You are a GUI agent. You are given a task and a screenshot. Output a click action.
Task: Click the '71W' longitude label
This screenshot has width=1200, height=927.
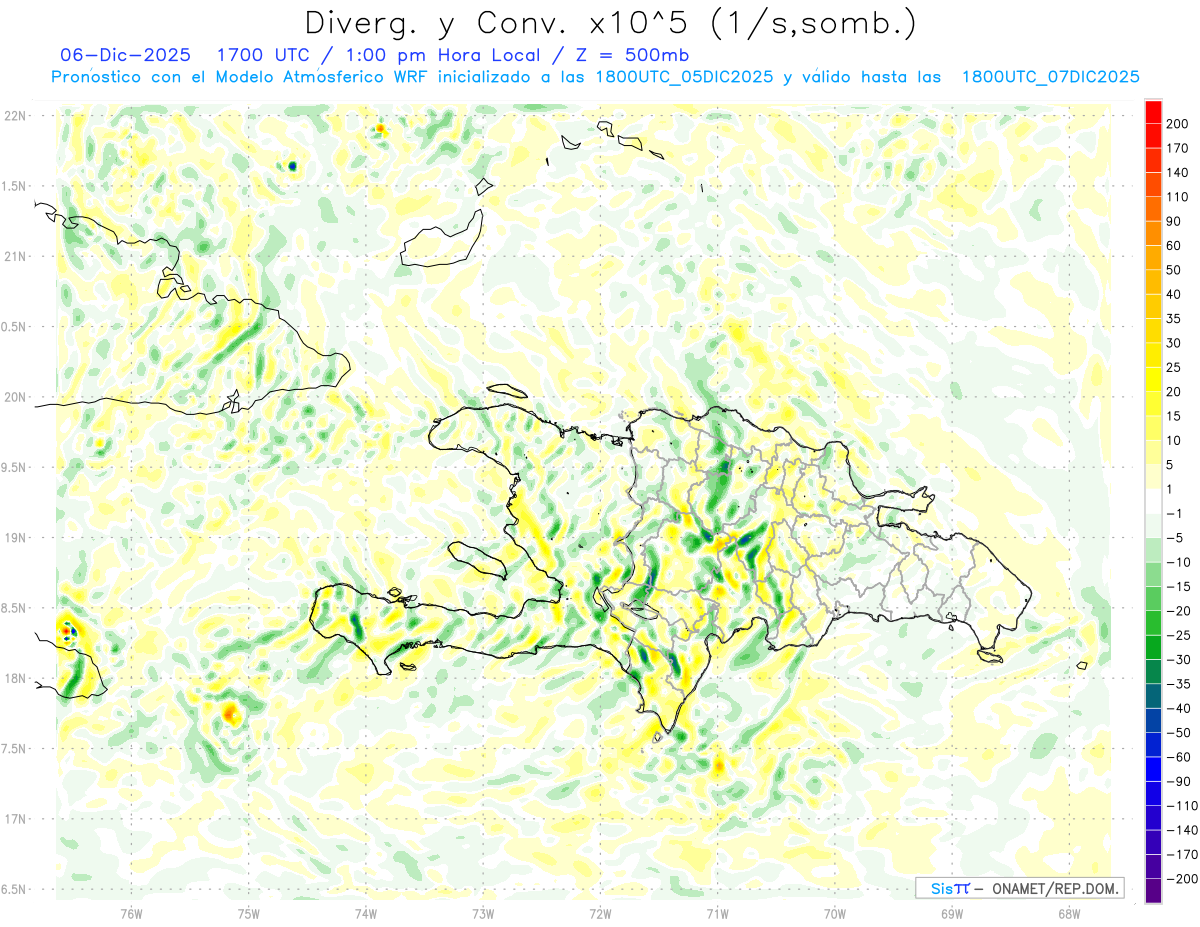click(x=716, y=914)
